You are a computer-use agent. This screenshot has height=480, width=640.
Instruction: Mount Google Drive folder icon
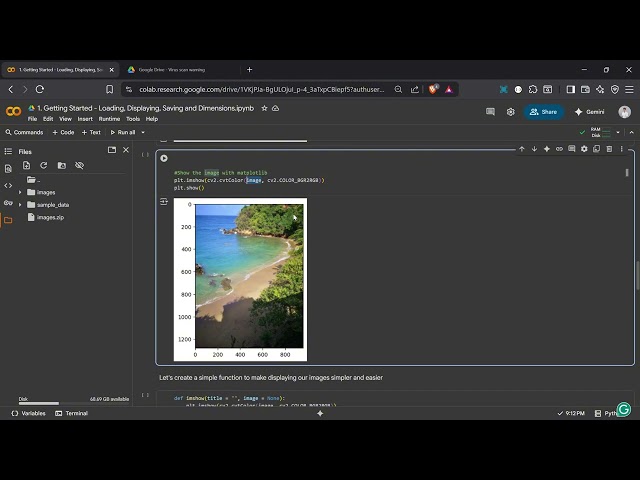62,165
